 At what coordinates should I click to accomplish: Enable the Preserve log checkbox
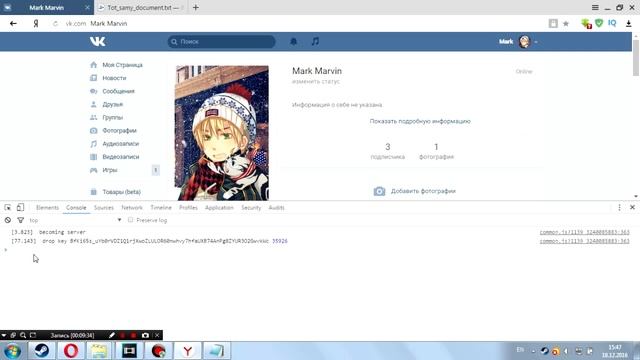[131, 220]
